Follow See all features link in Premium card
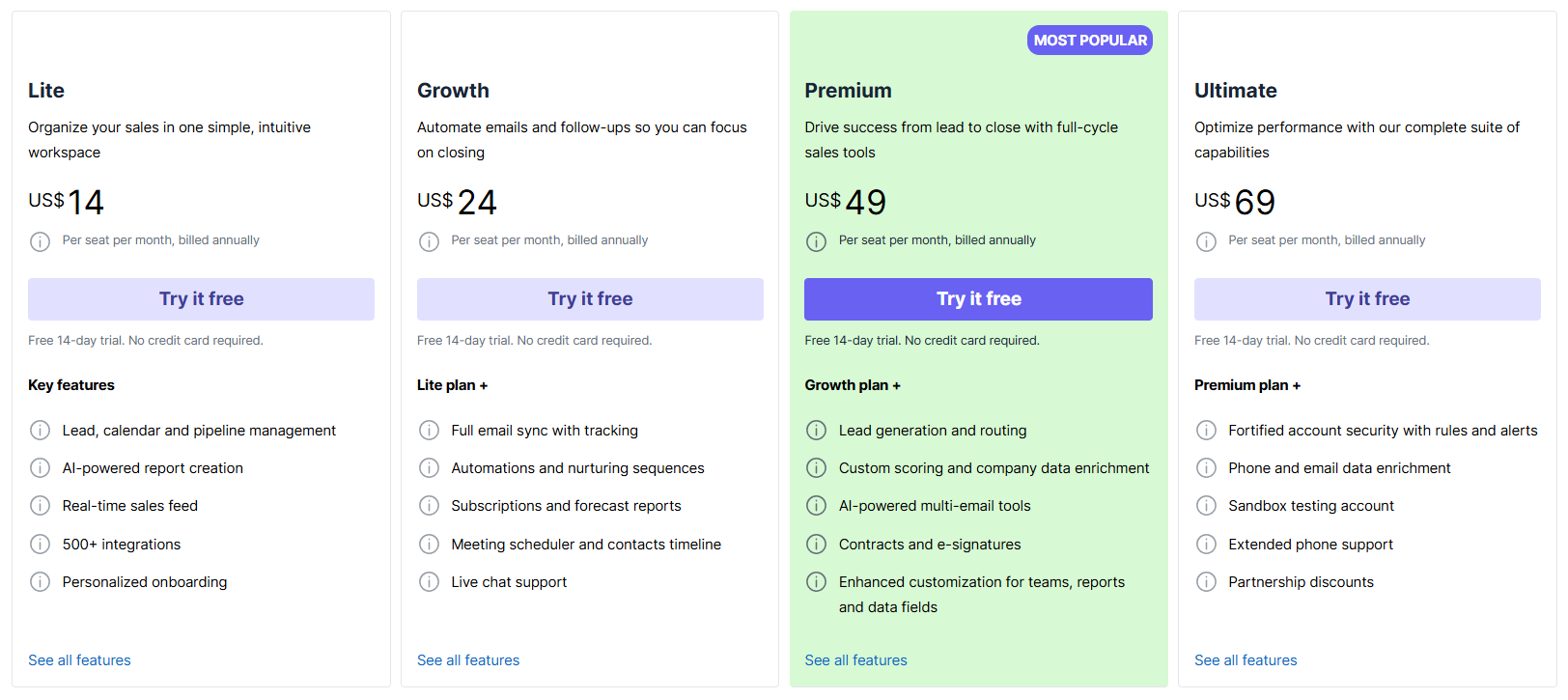This screenshot has height=700, width=1568. 855,660
